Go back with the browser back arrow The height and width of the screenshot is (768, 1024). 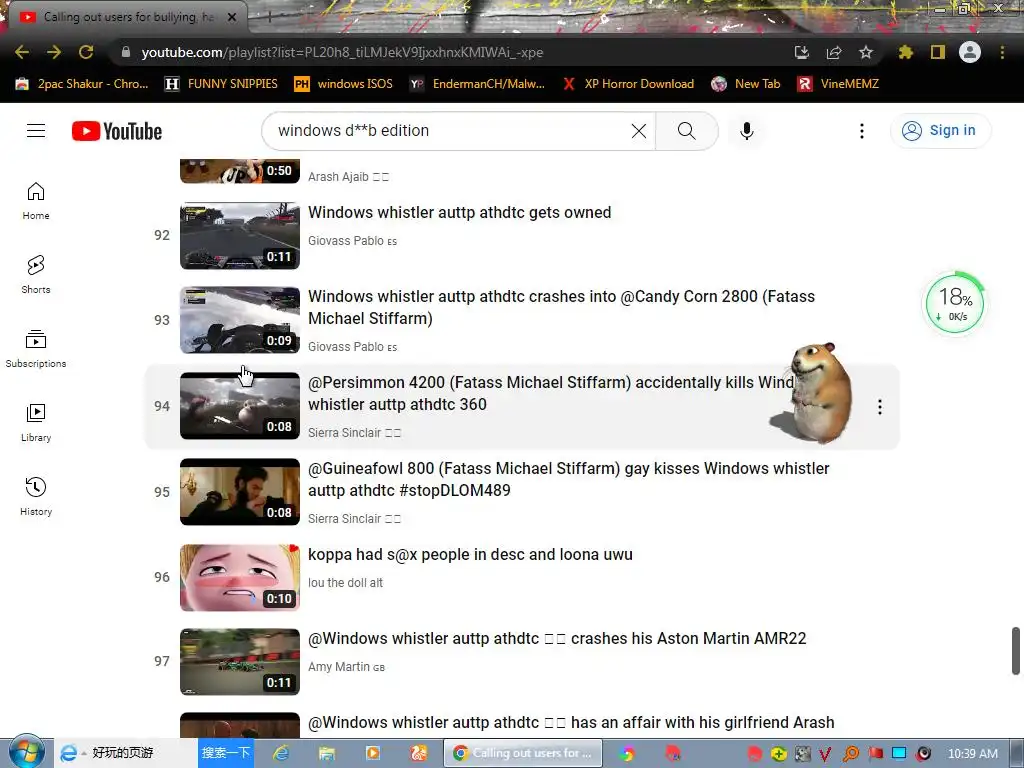coord(22,52)
